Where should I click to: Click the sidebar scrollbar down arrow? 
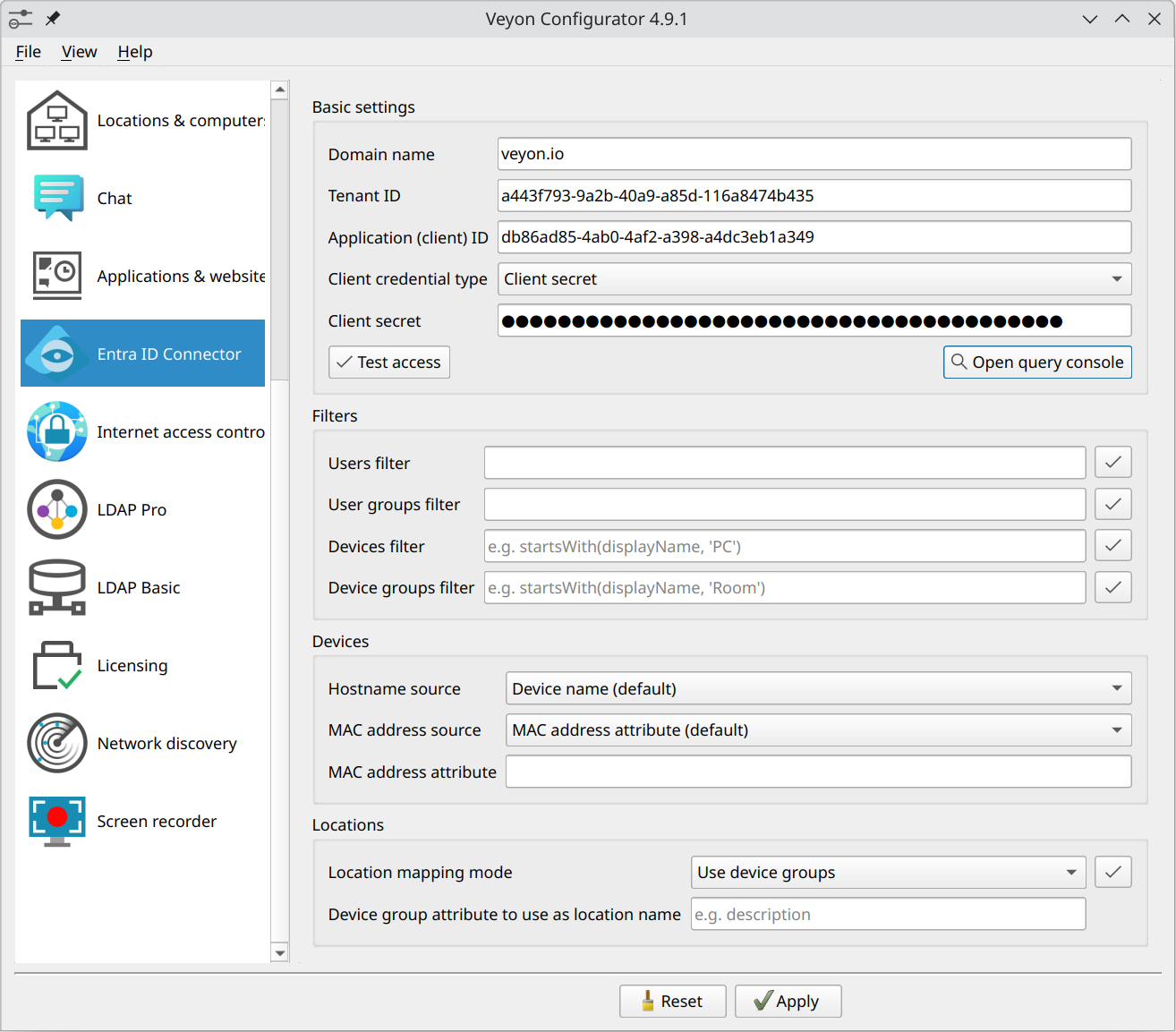coord(280,953)
